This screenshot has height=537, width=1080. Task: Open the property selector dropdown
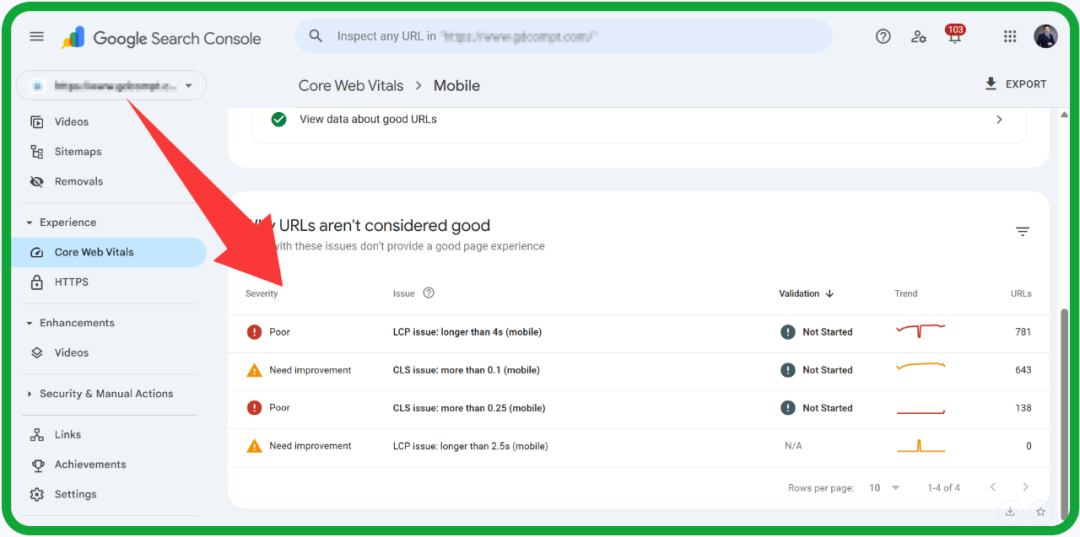pos(112,86)
